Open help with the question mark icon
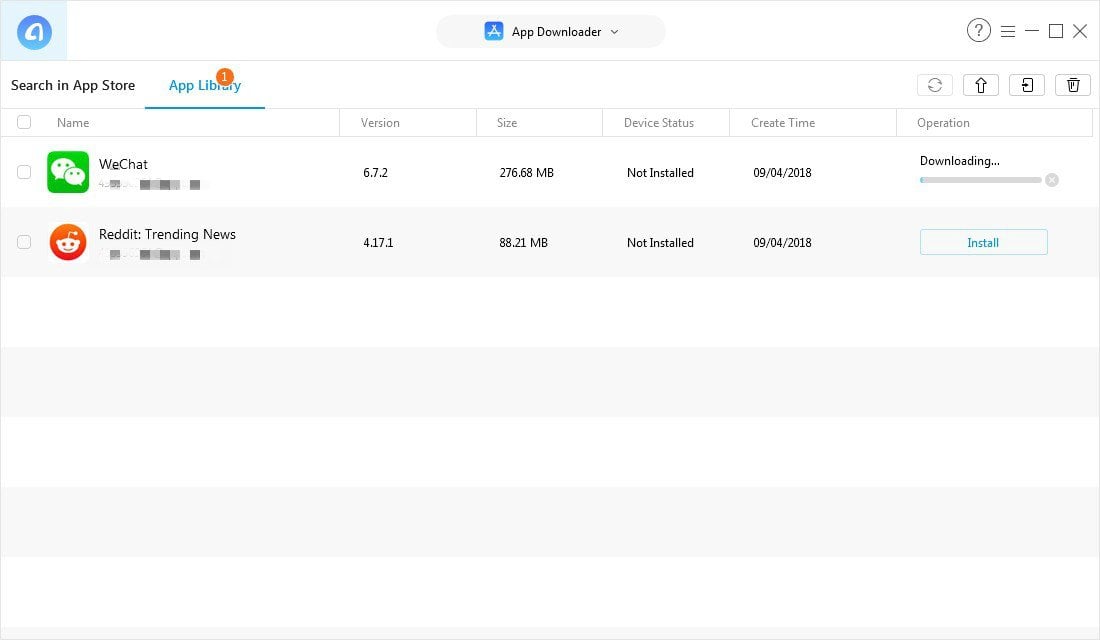1100x640 pixels. click(x=978, y=31)
